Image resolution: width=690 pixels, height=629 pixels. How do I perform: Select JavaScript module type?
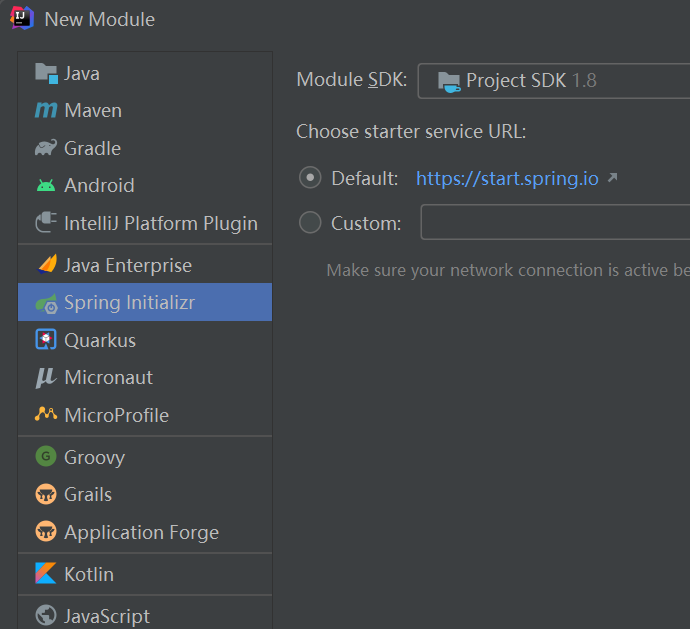(106, 616)
